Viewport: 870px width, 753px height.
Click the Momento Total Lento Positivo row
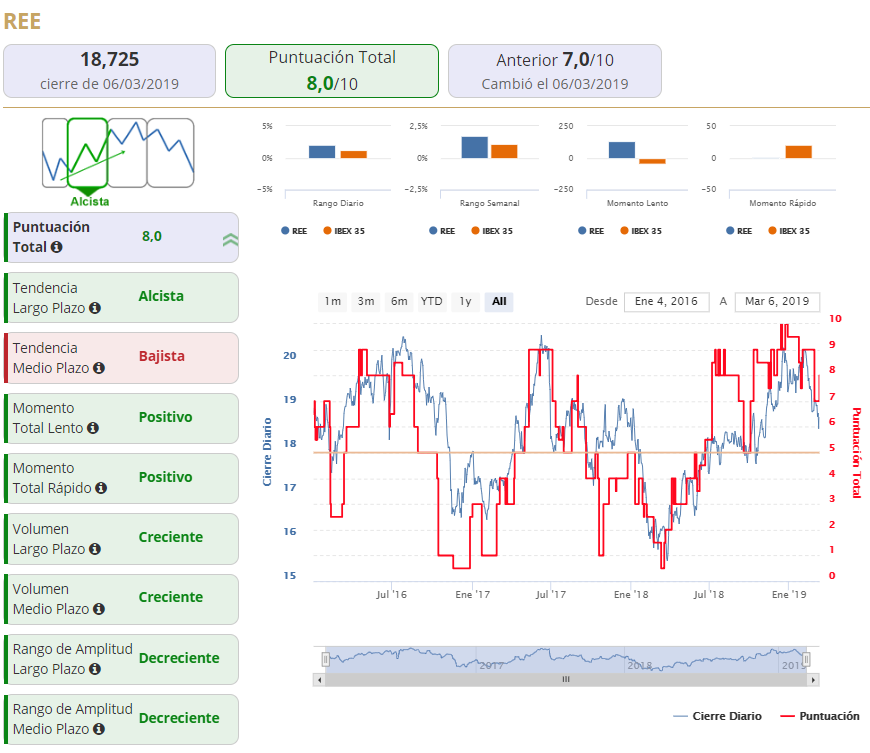pos(122,418)
